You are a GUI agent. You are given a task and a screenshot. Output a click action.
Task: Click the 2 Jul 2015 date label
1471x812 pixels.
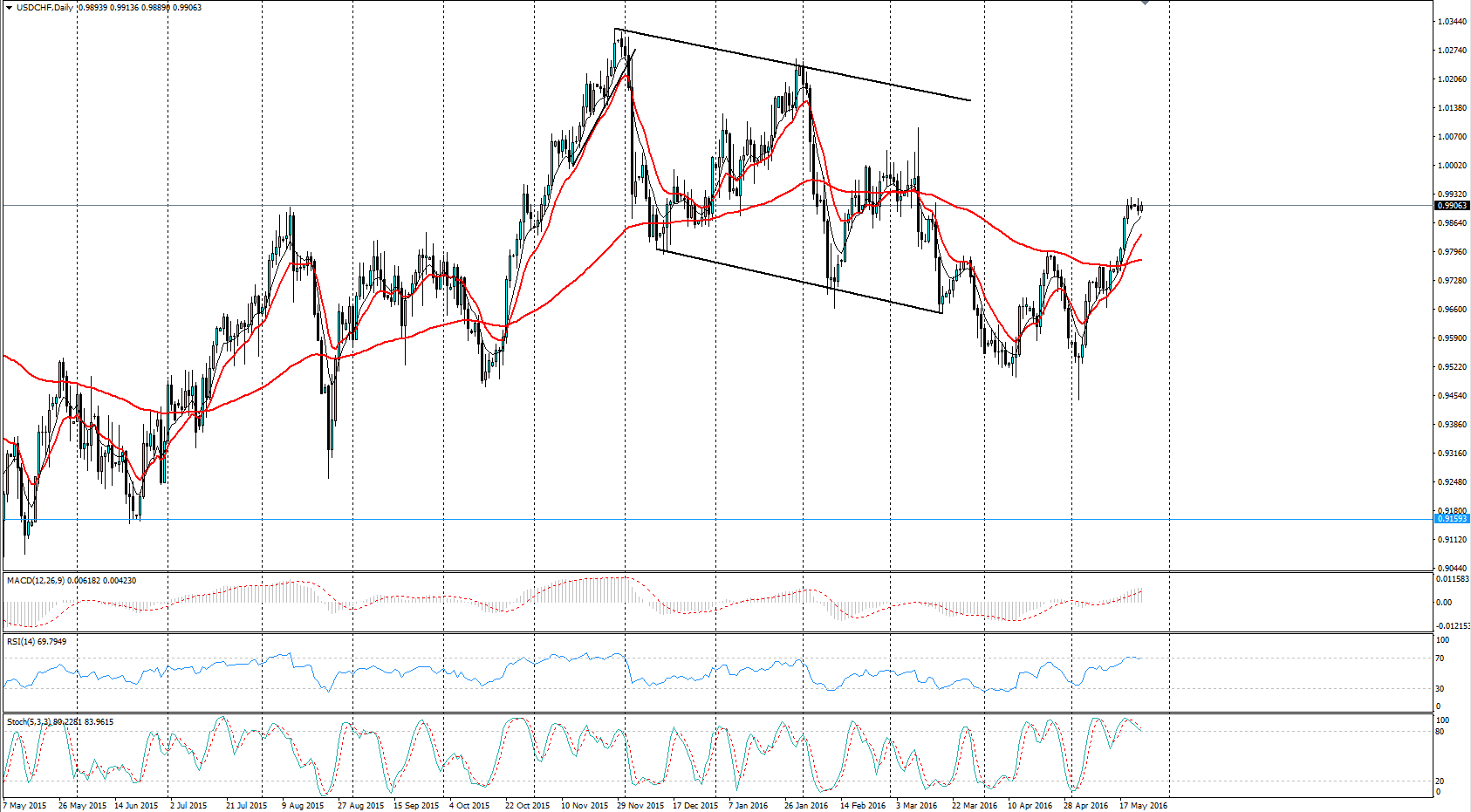[188, 805]
